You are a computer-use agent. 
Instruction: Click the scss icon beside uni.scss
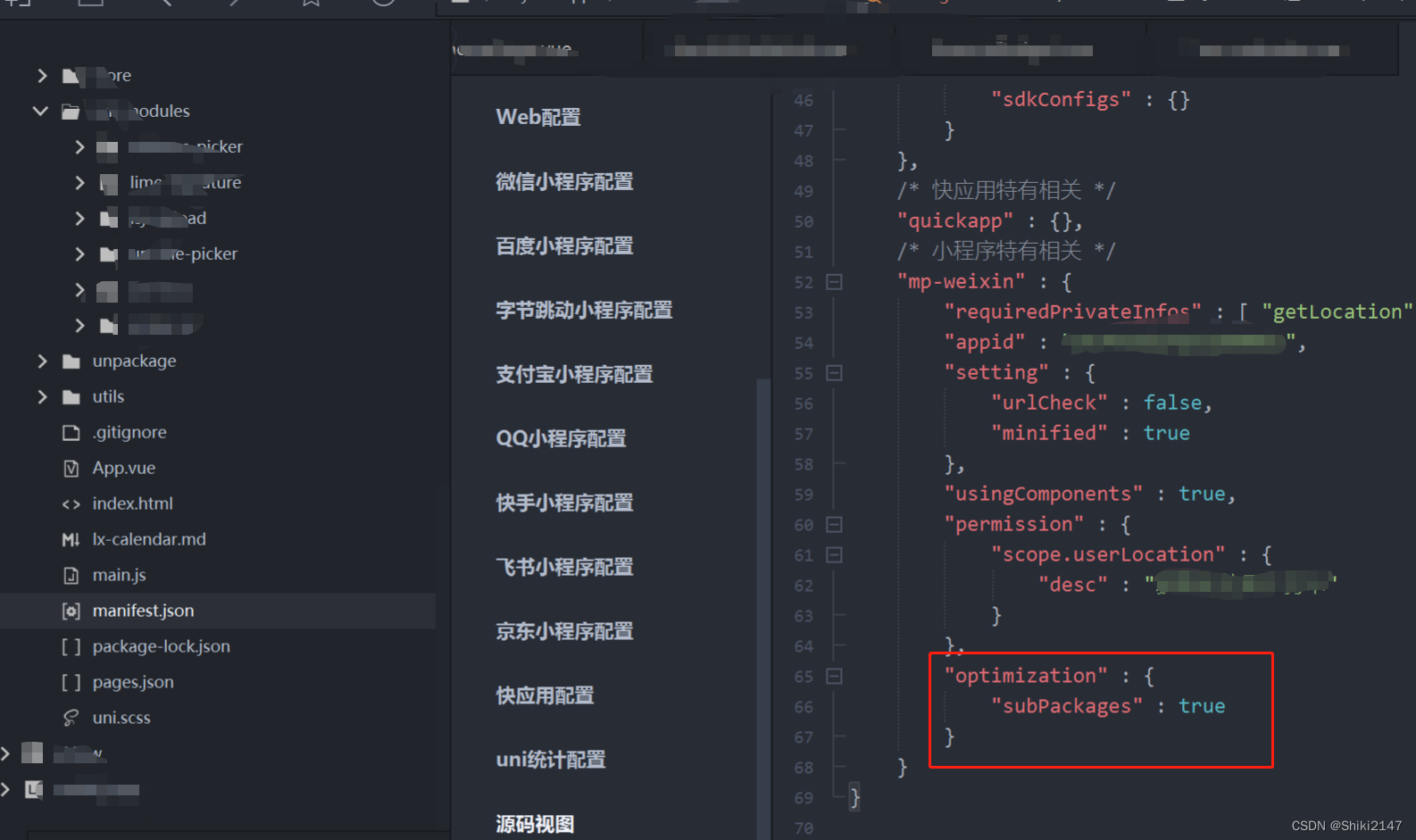(71, 718)
